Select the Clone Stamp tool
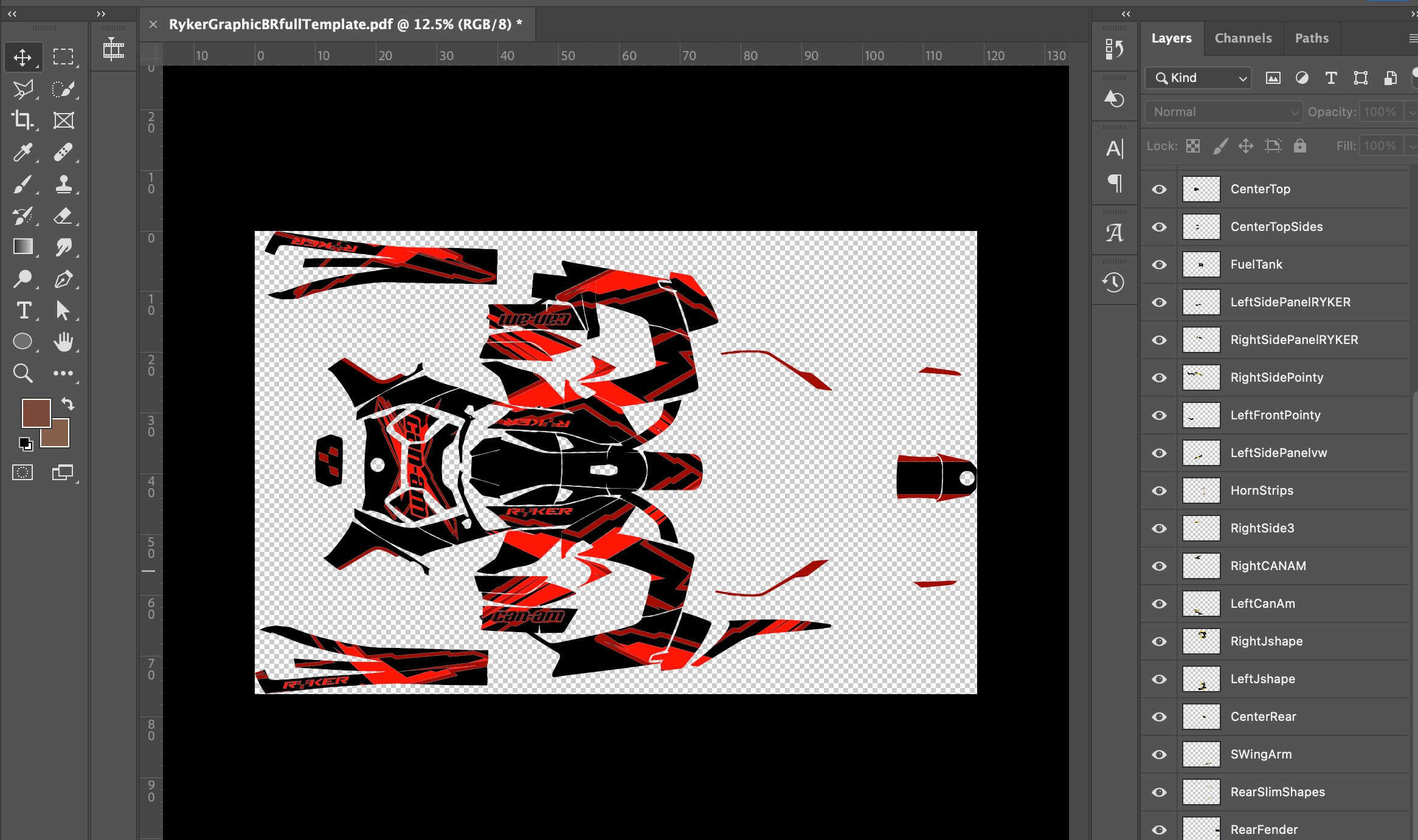 63,184
